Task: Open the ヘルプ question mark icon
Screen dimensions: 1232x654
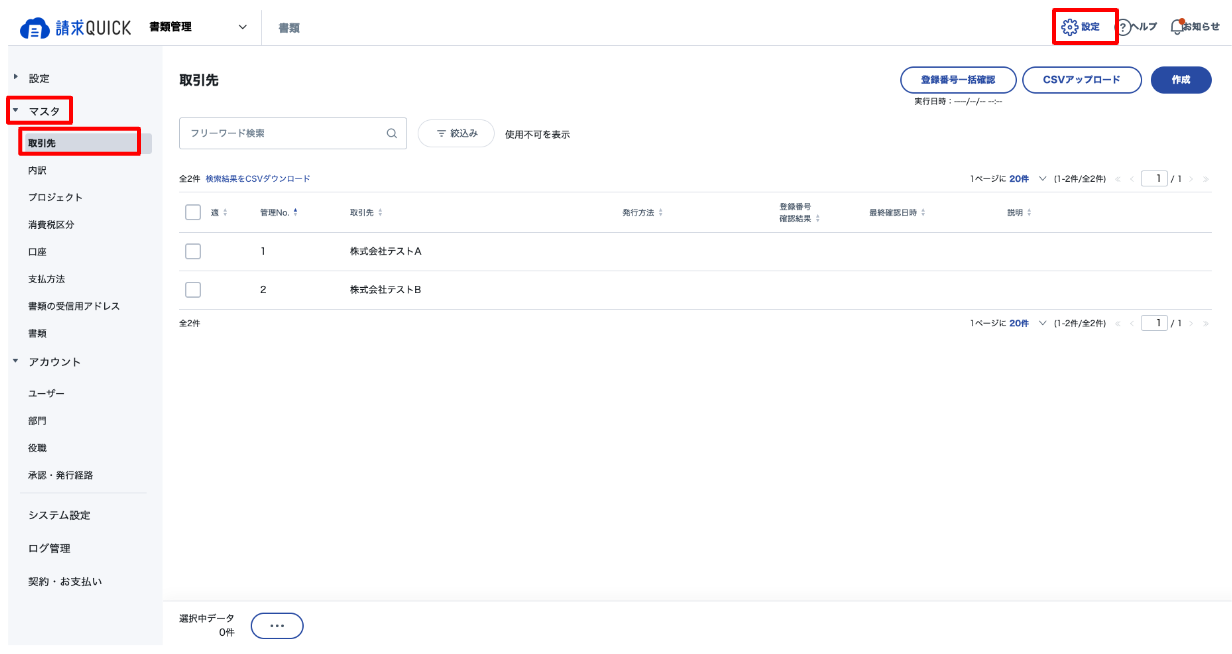Action: pyautogui.click(x=1123, y=28)
